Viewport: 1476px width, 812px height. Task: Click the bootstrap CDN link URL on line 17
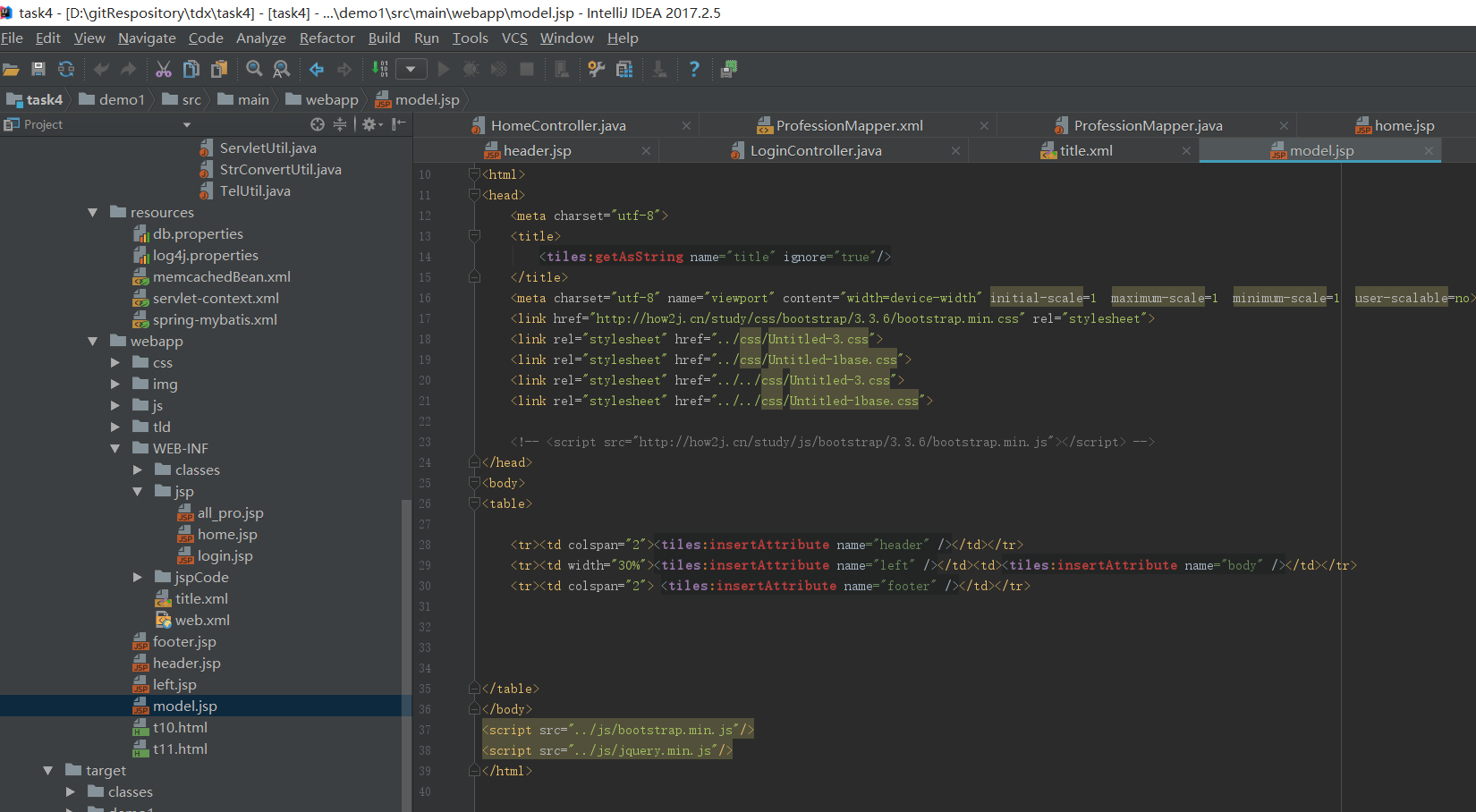click(807, 318)
